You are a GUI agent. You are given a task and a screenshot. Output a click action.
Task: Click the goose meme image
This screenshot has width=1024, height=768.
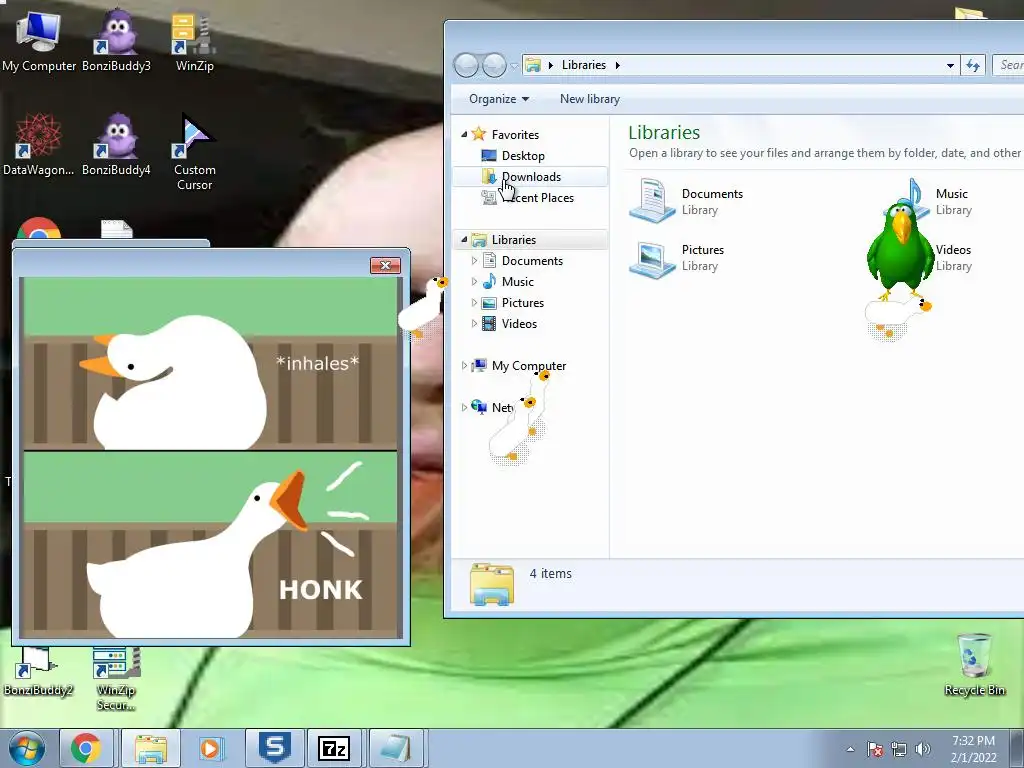tap(210, 458)
